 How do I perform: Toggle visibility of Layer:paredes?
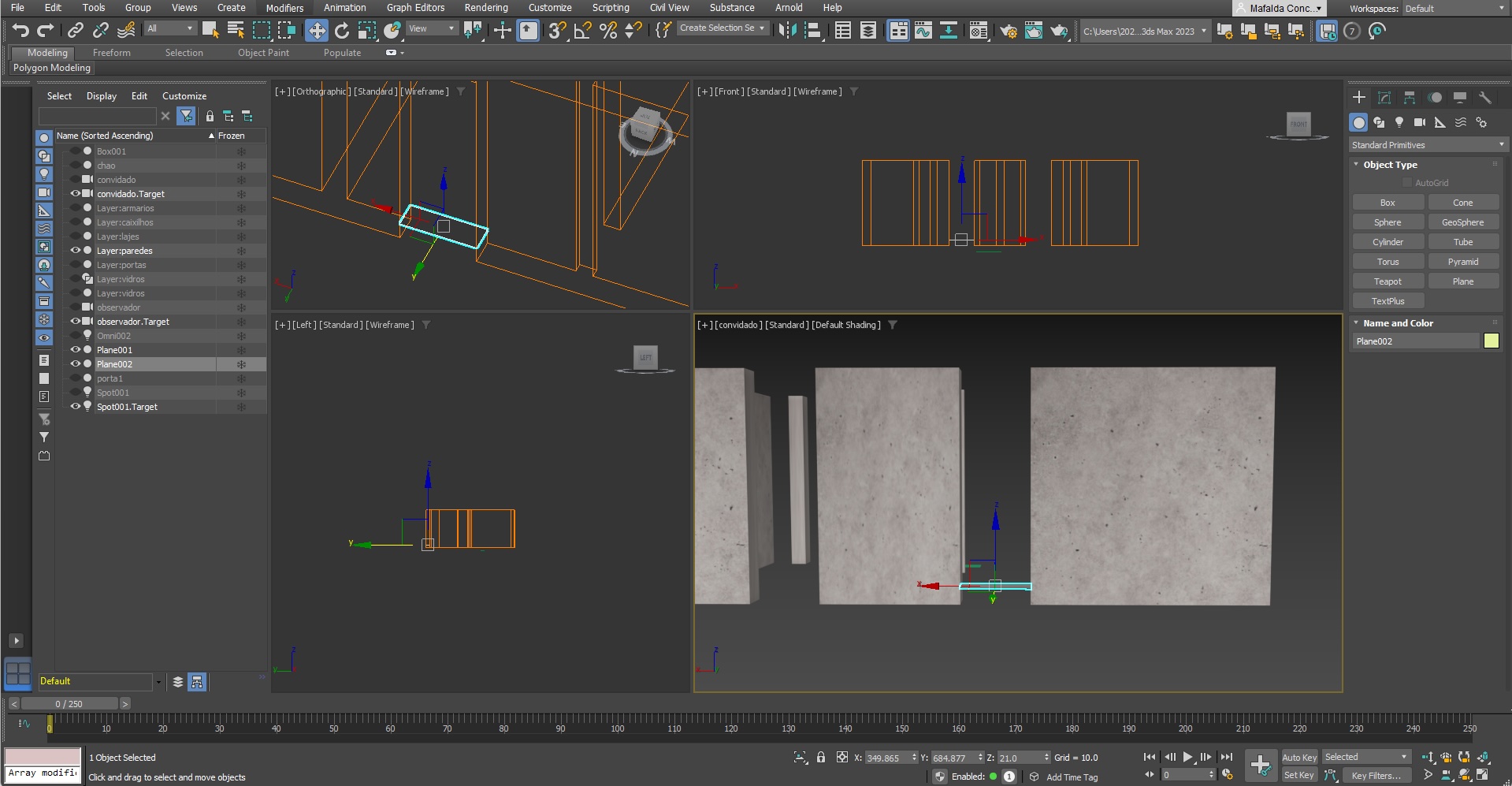[x=76, y=251]
